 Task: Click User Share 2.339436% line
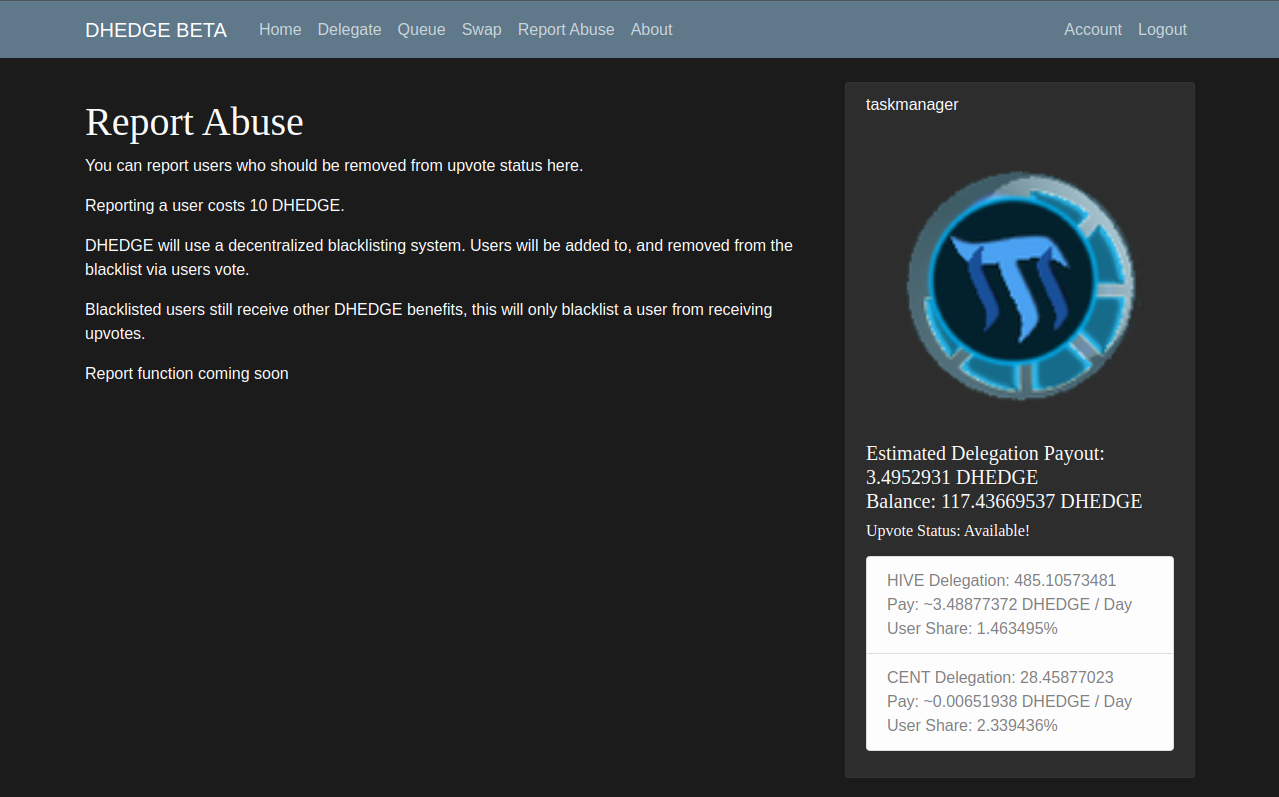(972, 725)
